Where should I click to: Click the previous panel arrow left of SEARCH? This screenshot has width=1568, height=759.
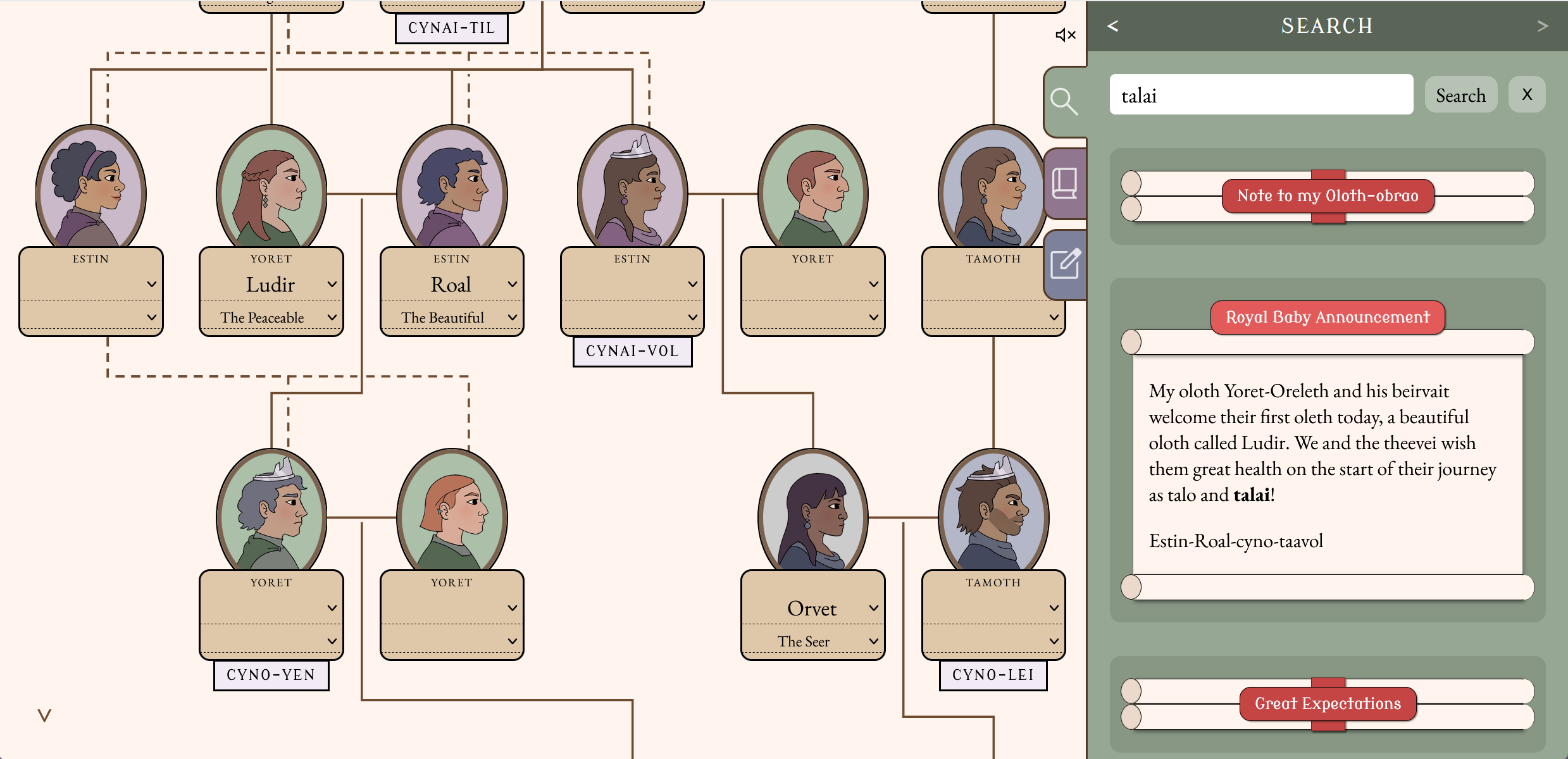(1113, 26)
